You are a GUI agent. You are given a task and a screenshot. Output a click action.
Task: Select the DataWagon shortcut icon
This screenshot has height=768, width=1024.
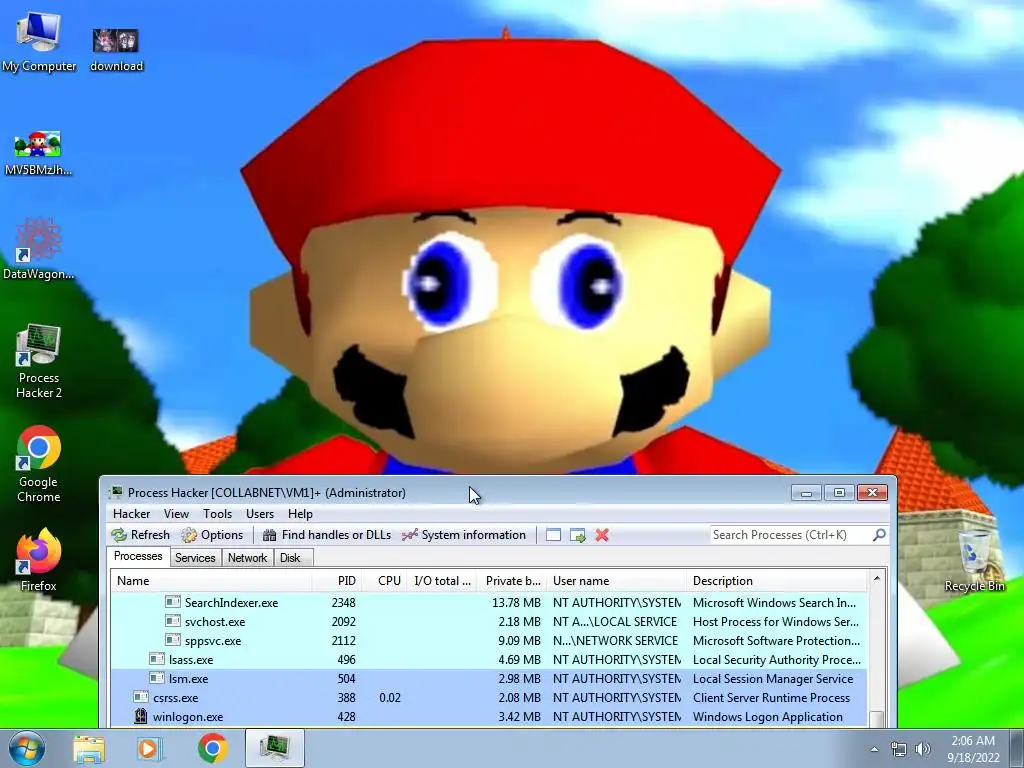click(38, 249)
